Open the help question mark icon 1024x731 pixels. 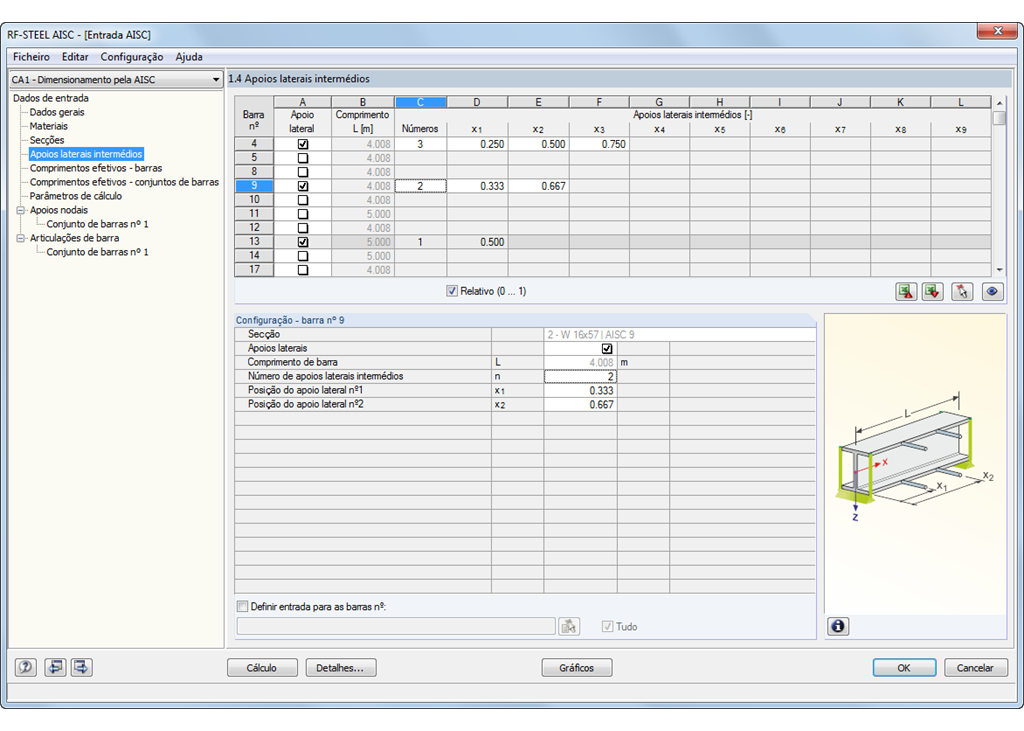point(25,667)
